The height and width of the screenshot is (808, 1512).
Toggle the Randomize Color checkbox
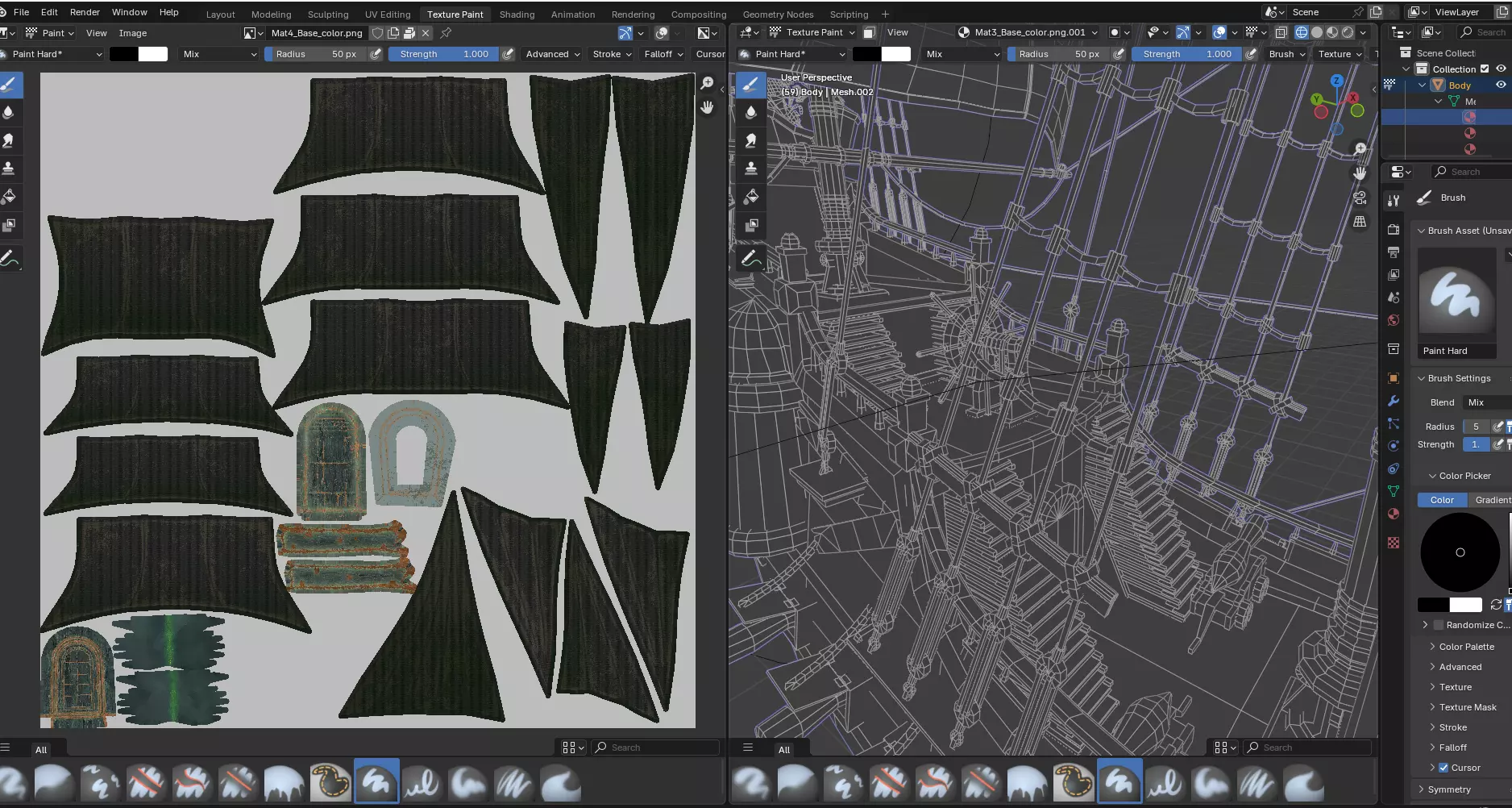pyautogui.click(x=1439, y=625)
